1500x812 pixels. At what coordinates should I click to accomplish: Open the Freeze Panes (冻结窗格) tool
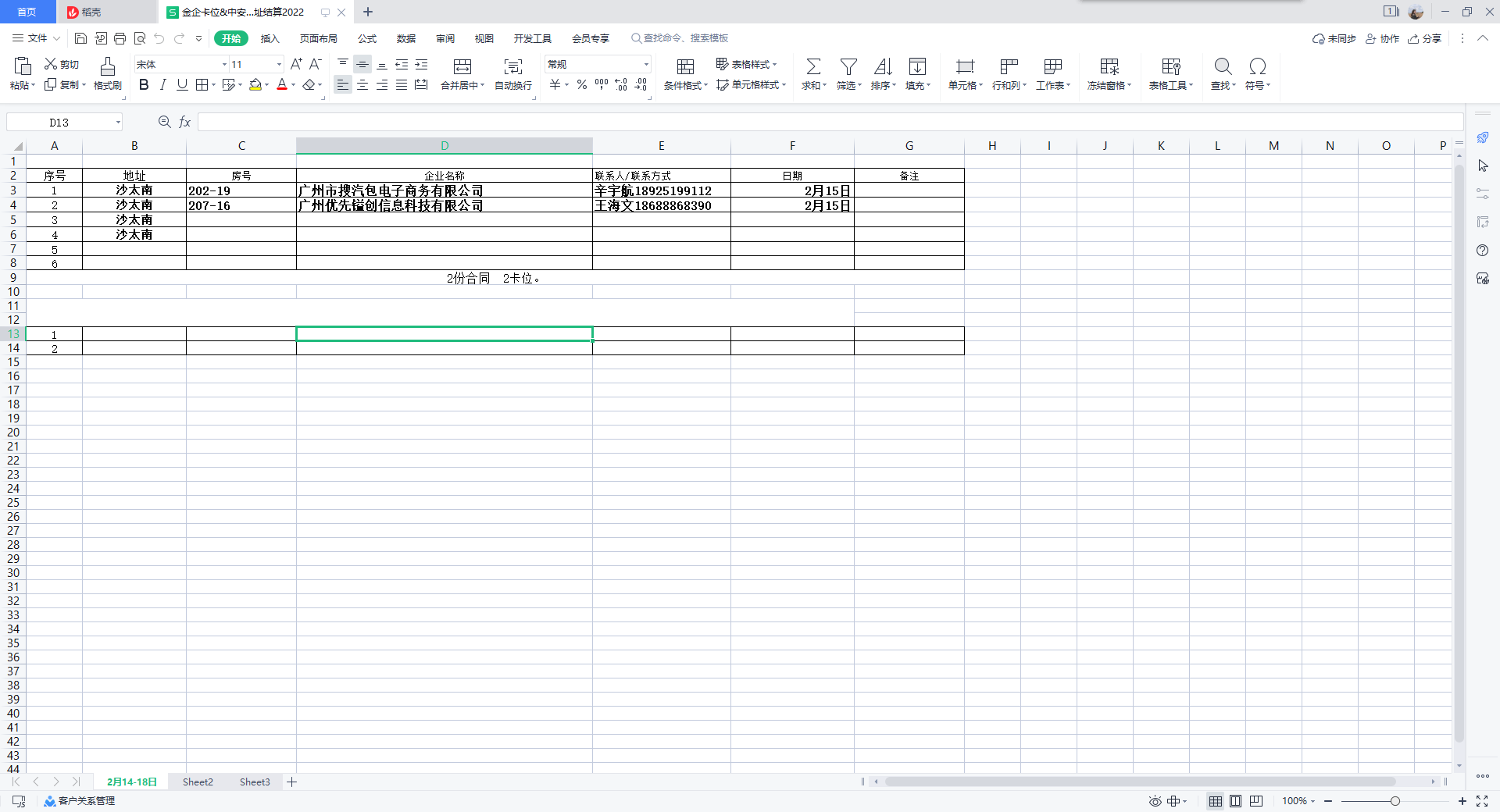[x=1109, y=66]
